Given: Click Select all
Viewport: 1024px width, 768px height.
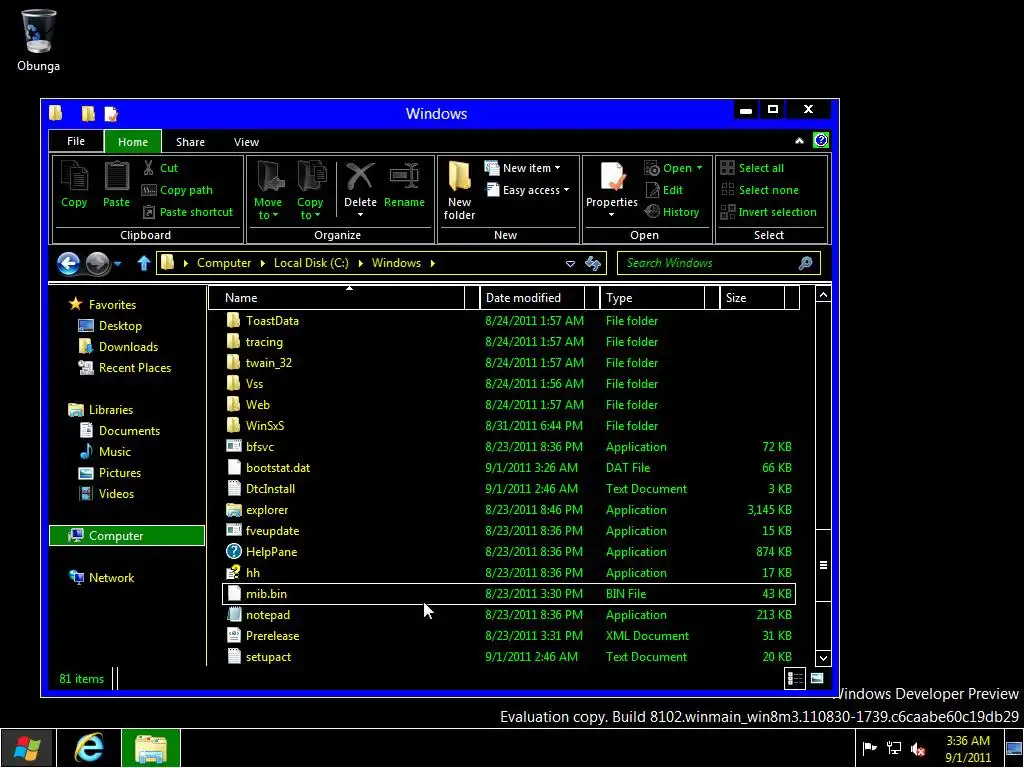Looking at the screenshot, I should [752, 168].
